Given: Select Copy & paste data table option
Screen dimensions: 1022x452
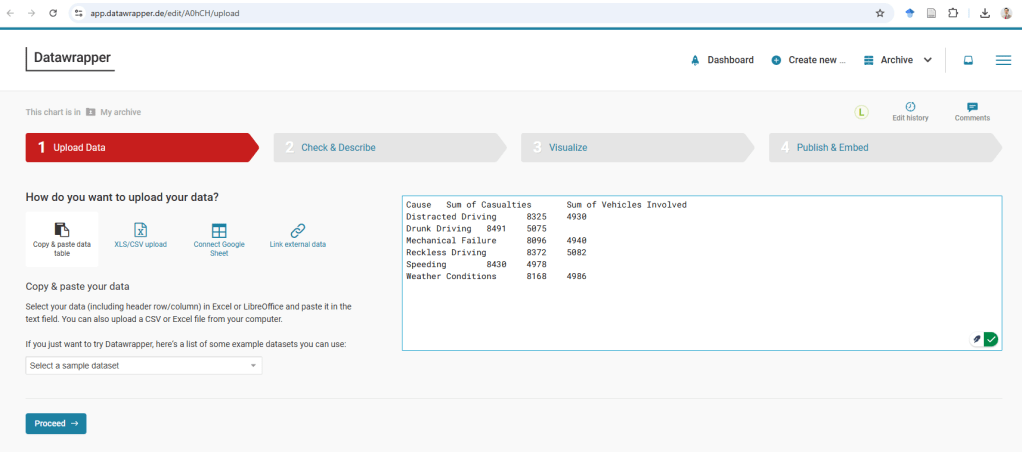Looking at the screenshot, I should 62,238.
